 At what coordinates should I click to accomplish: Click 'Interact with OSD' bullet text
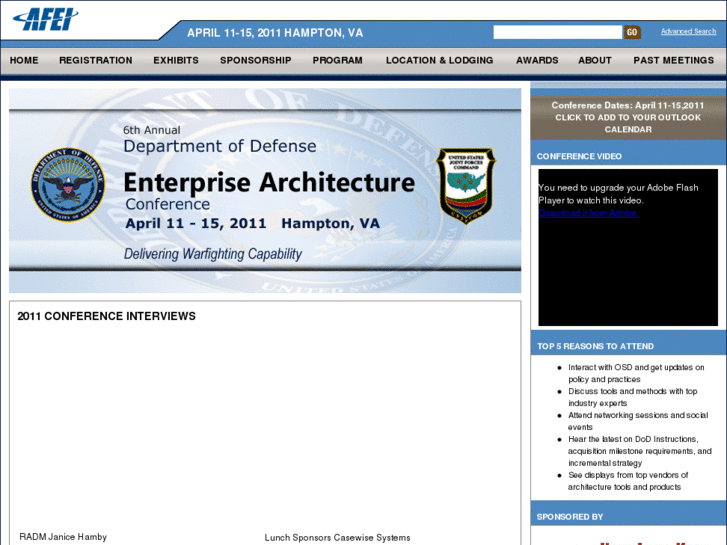click(636, 373)
